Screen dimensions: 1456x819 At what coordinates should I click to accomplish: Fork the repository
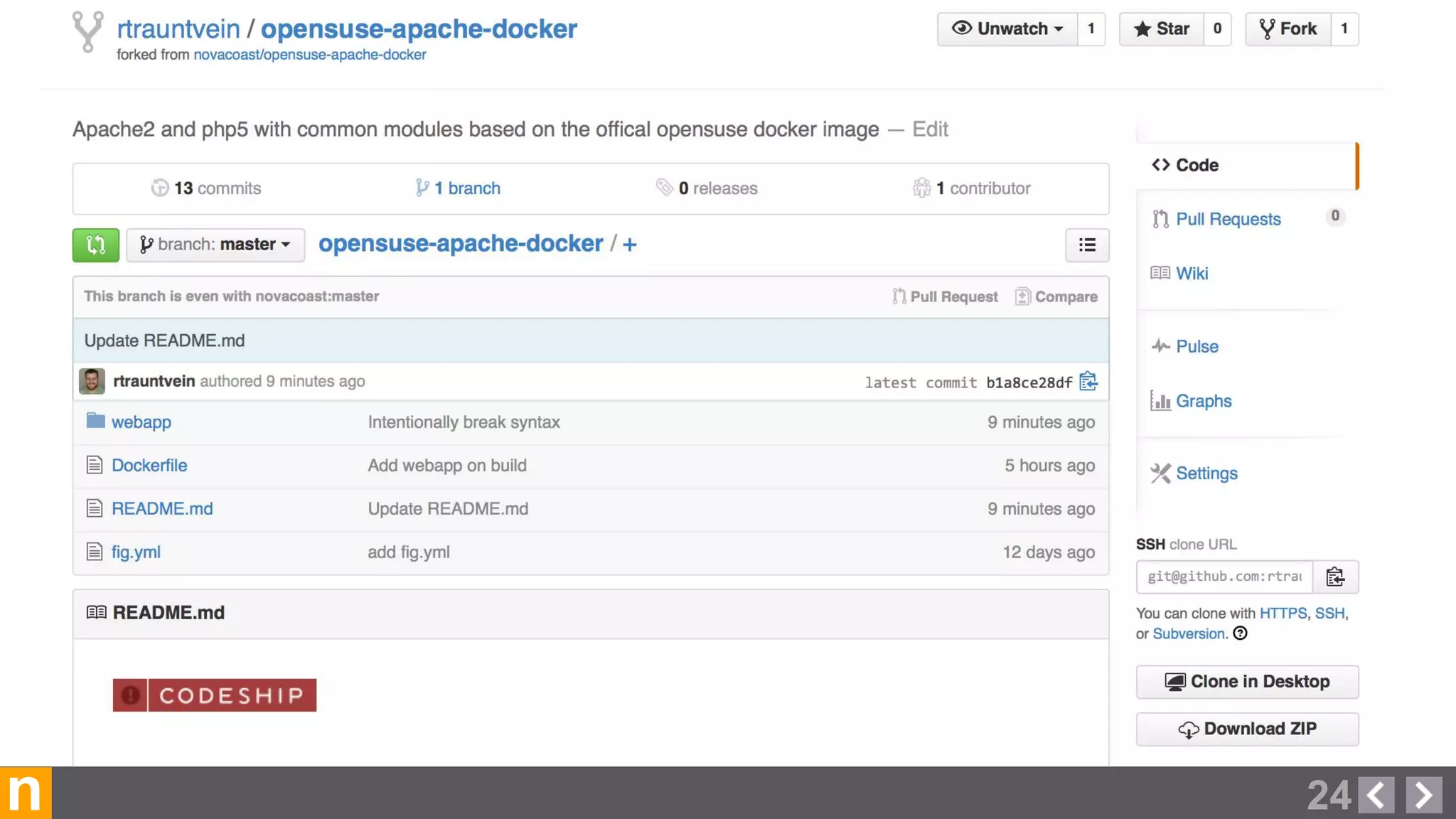point(1288,29)
